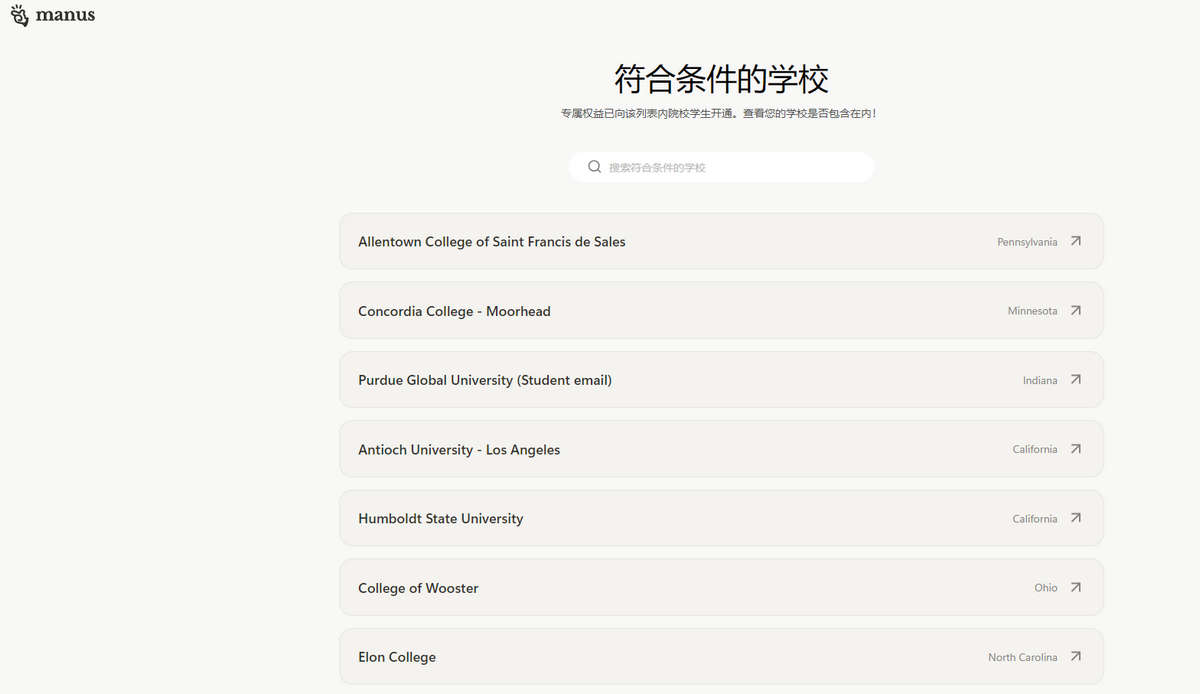Open arrow icon for Purdue Global University
Viewport: 1200px width, 694px height.
point(1075,379)
